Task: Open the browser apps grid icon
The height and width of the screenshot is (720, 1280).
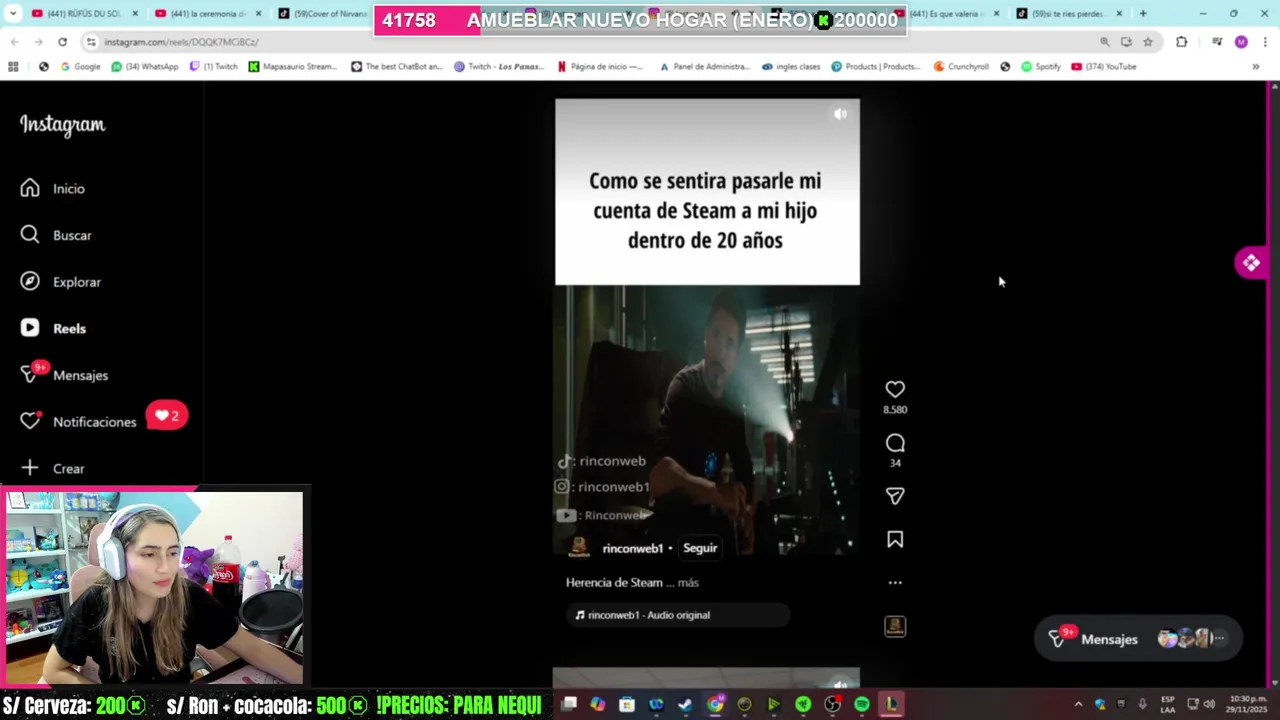Action: click(x=13, y=67)
